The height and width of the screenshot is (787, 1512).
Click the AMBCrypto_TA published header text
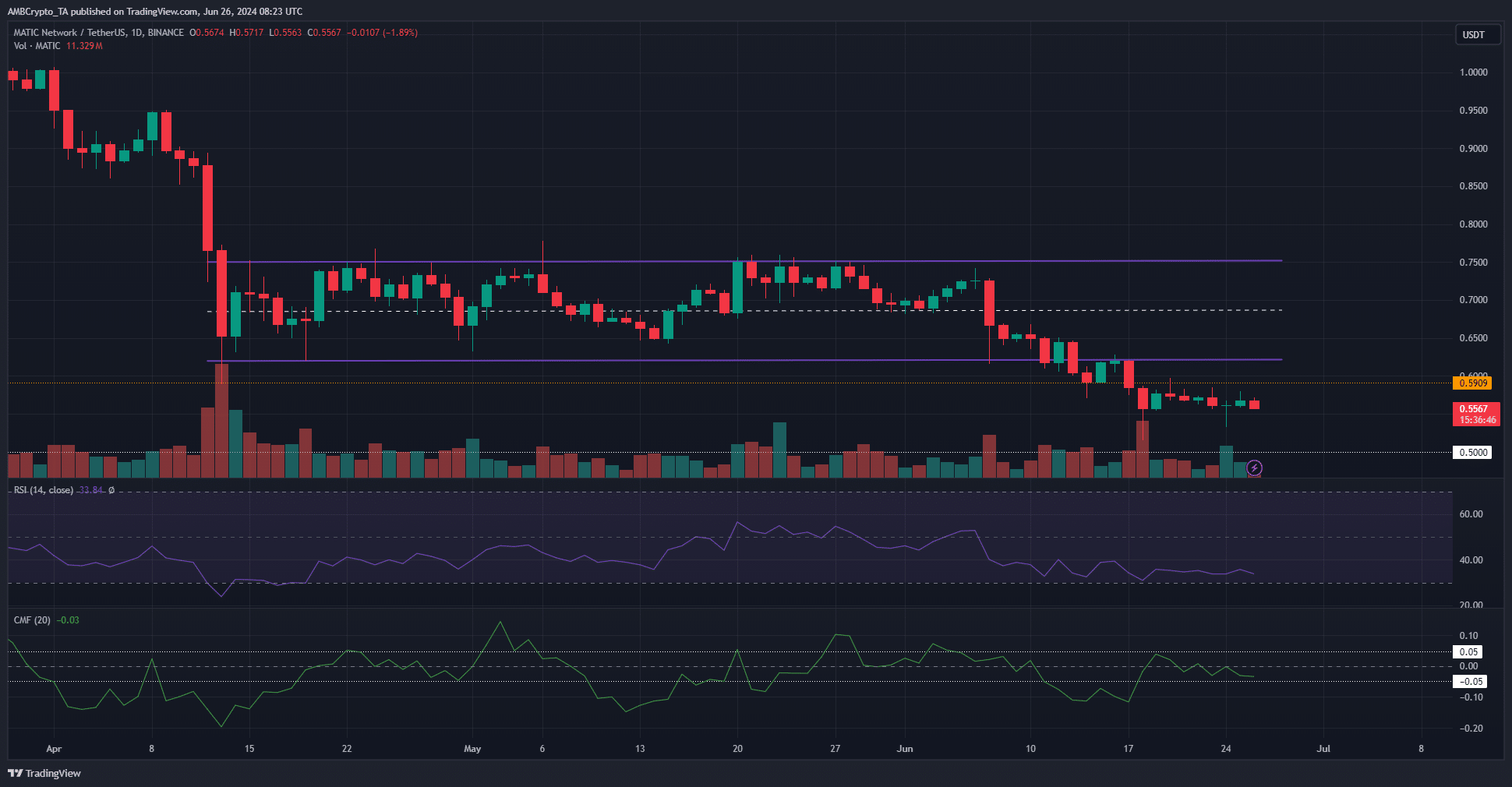pyautogui.click(x=155, y=12)
